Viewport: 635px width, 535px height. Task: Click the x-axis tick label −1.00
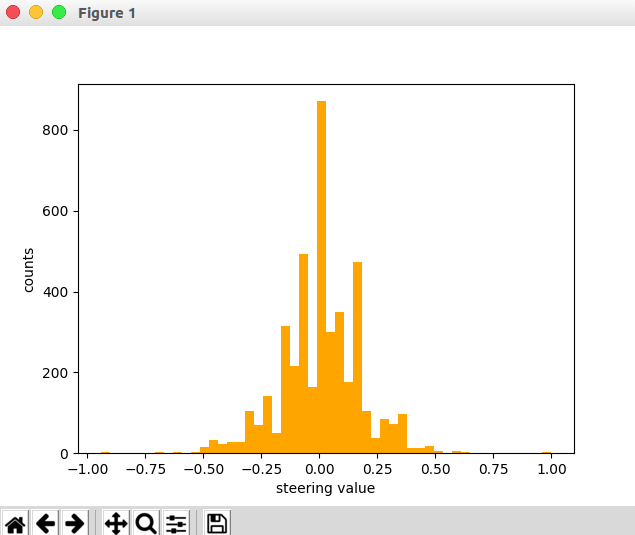[x=88, y=469]
